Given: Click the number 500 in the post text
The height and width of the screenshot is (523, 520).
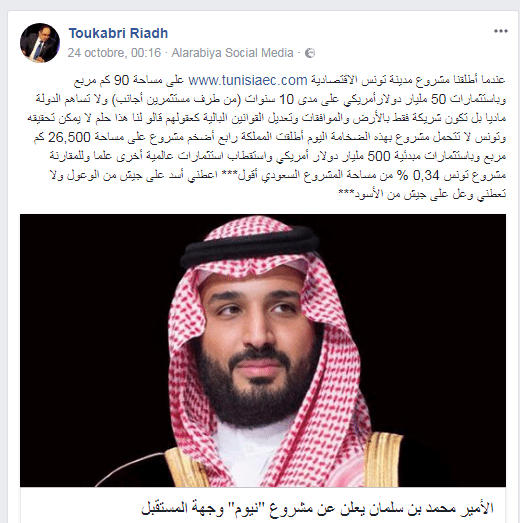Looking at the screenshot, I should pos(379,156).
